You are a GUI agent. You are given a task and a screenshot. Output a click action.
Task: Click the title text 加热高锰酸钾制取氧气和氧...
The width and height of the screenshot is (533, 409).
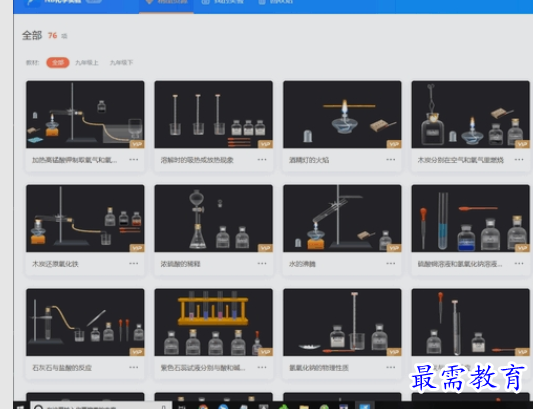coord(74,160)
